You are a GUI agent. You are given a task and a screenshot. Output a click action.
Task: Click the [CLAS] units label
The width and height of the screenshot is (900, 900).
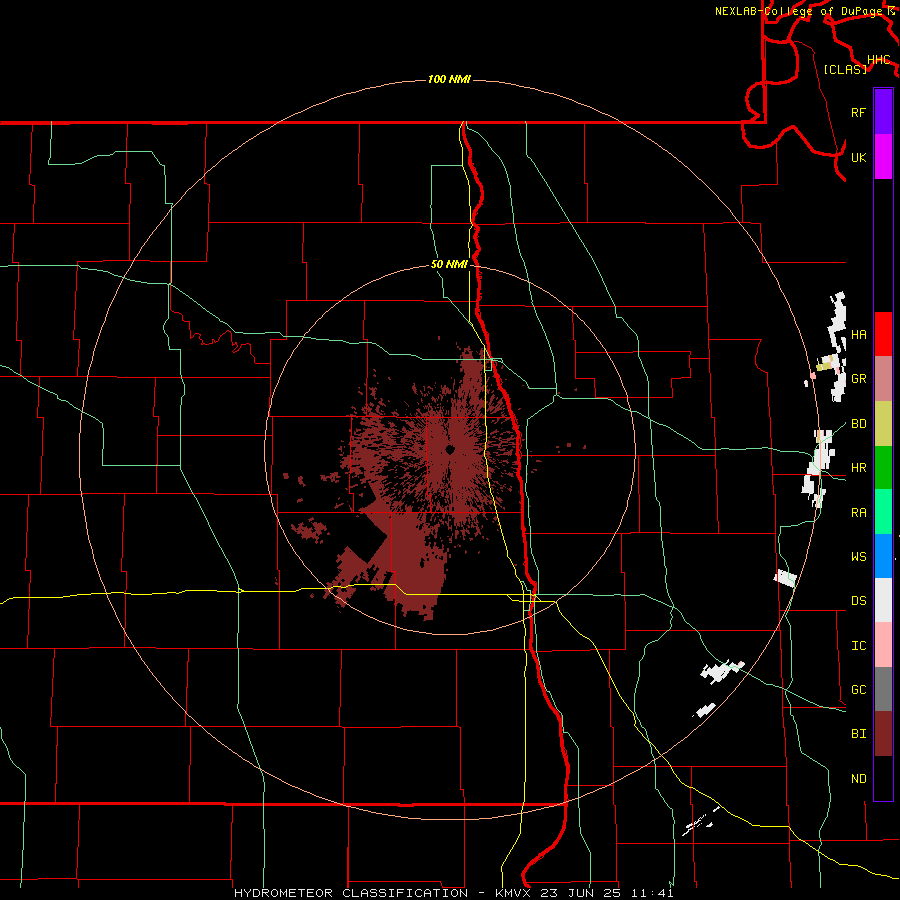[845, 69]
